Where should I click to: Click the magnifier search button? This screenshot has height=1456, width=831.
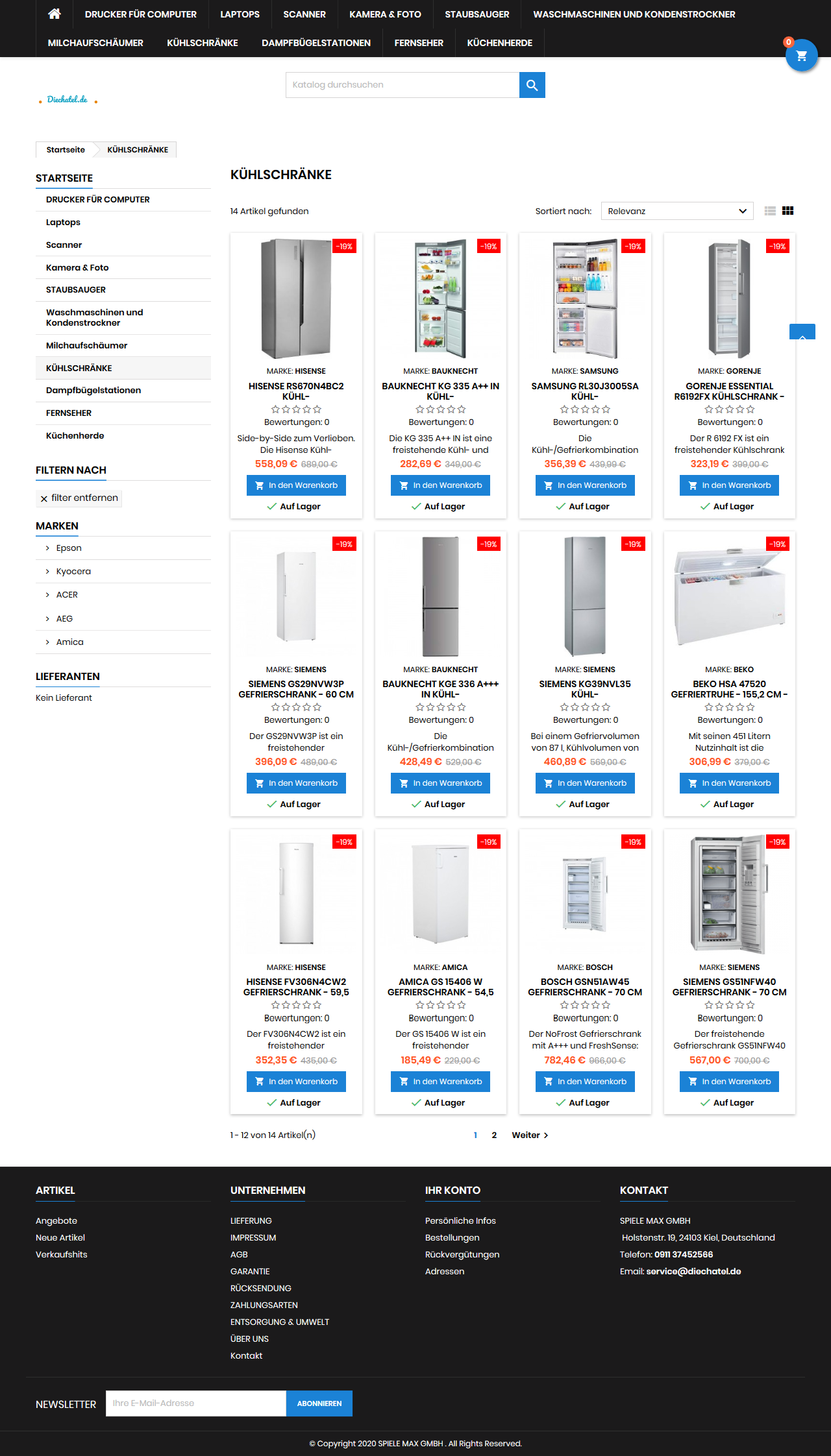pyautogui.click(x=532, y=85)
